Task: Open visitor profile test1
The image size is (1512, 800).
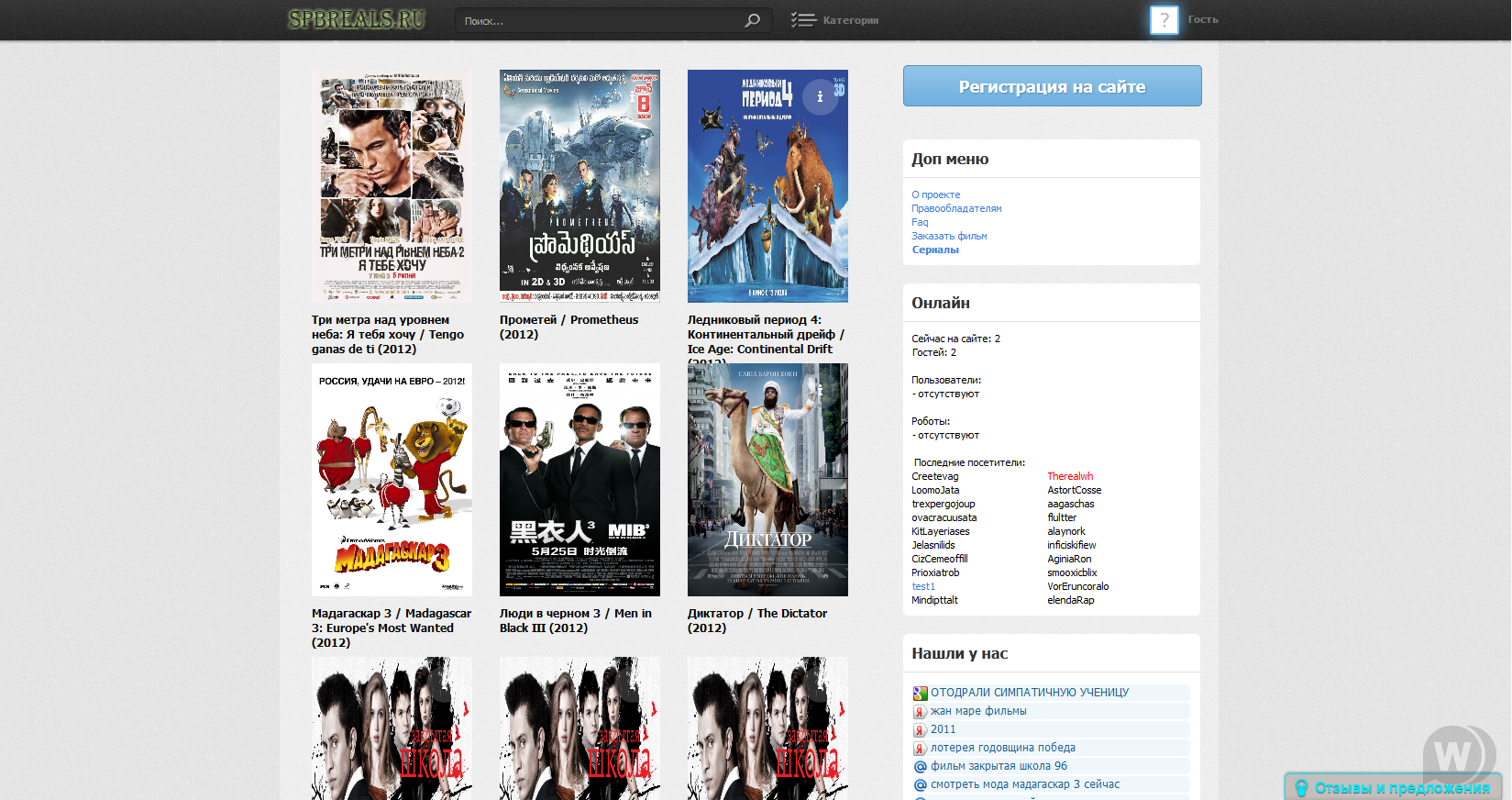Action: (923, 586)
